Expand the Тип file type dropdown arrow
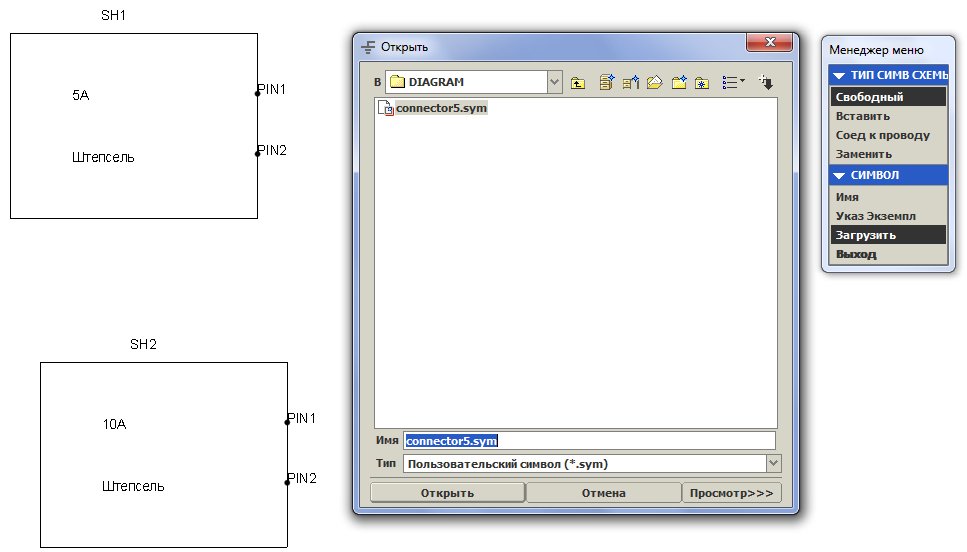This screenshot has width=967, height=552. coord(773,463)
